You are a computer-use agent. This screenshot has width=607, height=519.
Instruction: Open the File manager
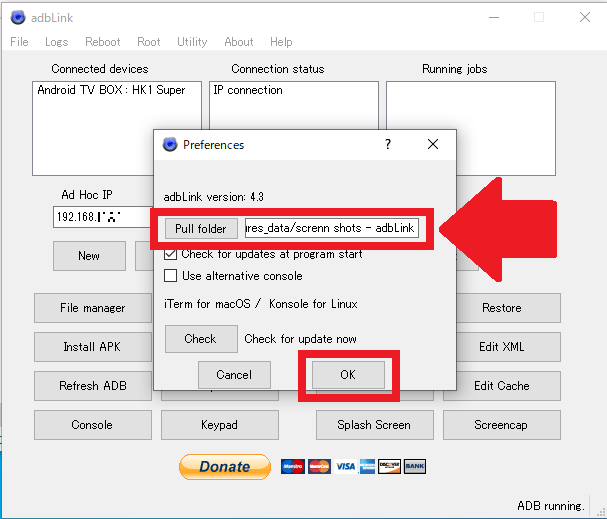tap(93, 308)
